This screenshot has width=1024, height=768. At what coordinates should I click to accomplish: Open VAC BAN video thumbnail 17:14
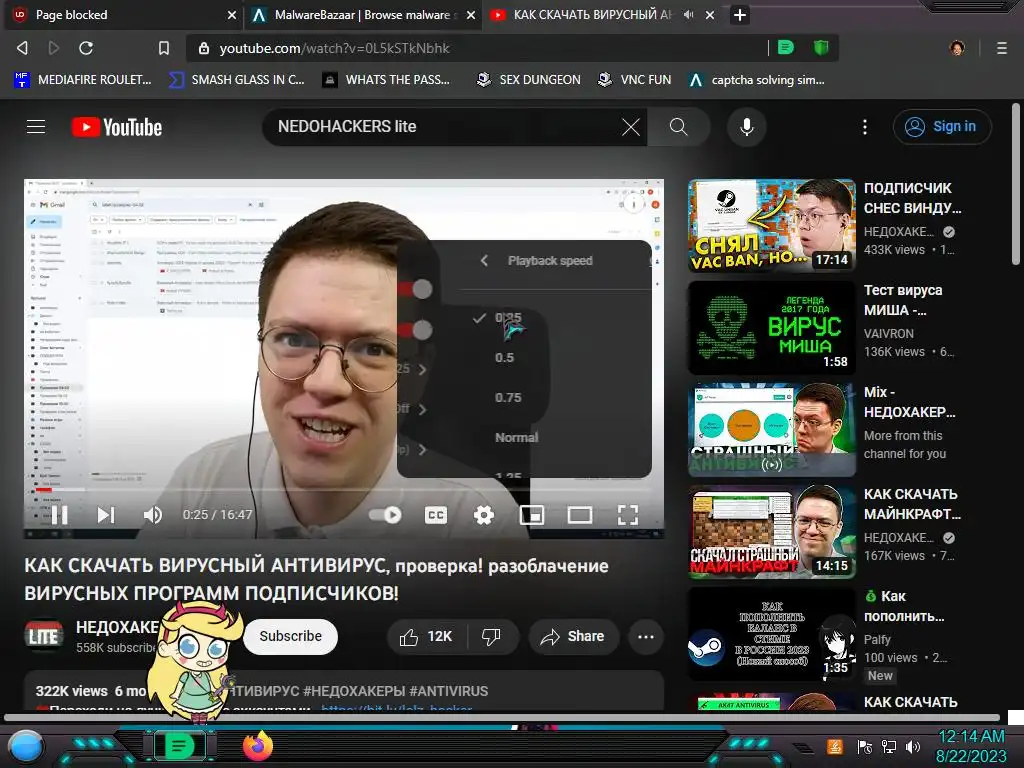coord(771,226)
